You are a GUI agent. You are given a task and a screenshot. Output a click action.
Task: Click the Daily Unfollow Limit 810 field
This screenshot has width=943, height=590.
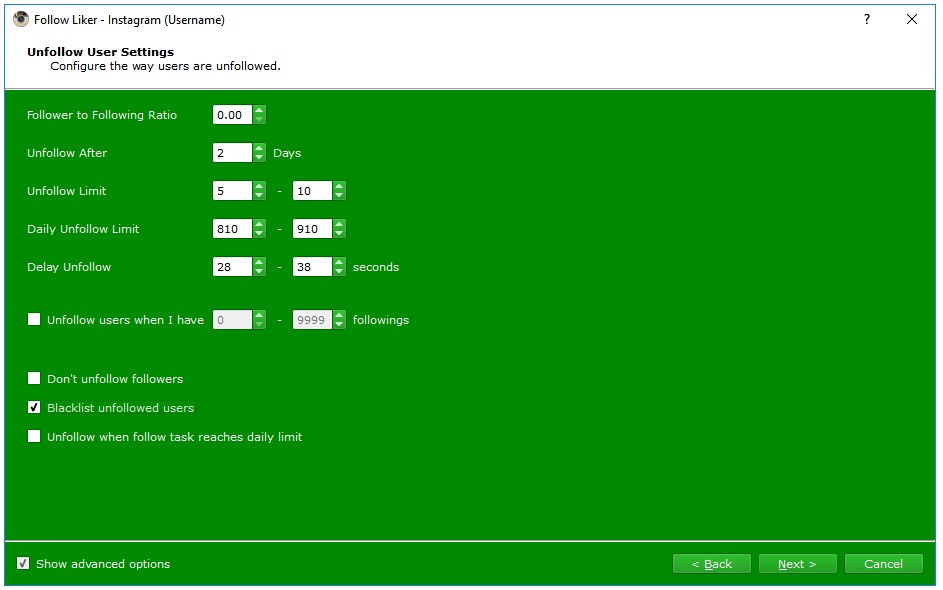click(x=233, y=229)
